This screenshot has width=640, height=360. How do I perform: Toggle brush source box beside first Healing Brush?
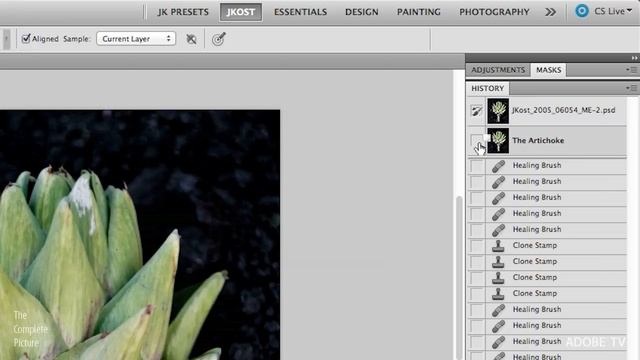click(x=476, y=166)
